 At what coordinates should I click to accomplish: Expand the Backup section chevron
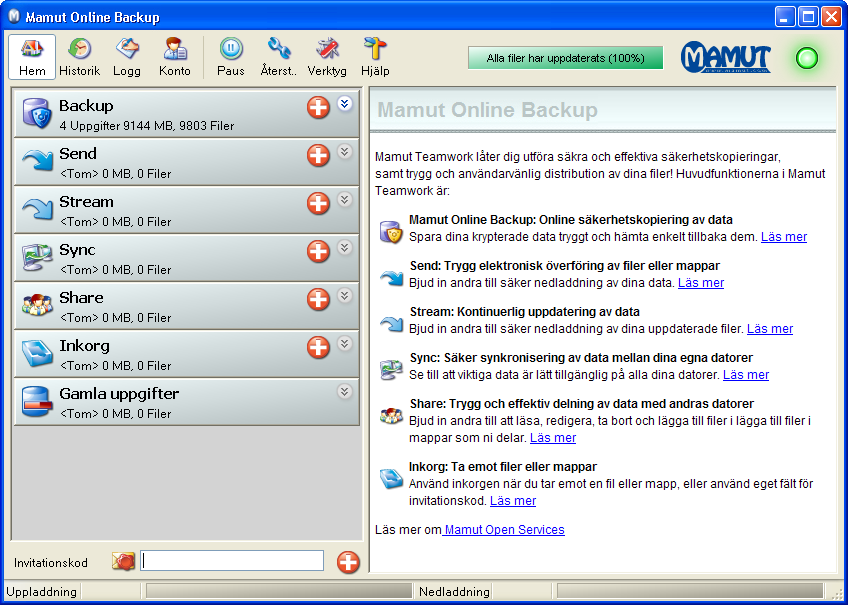[x=344, y=103]
